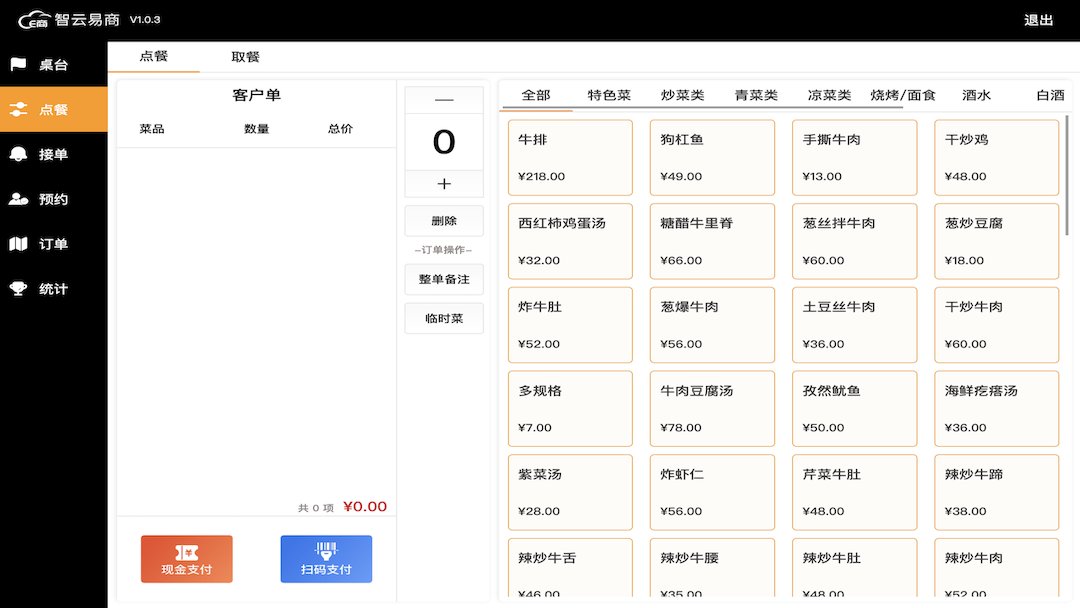Image resolution: width=1080 pixels, height=608 pixels.
Task: Decrease quantity with the minus button
Action: [x=444, y=100]
